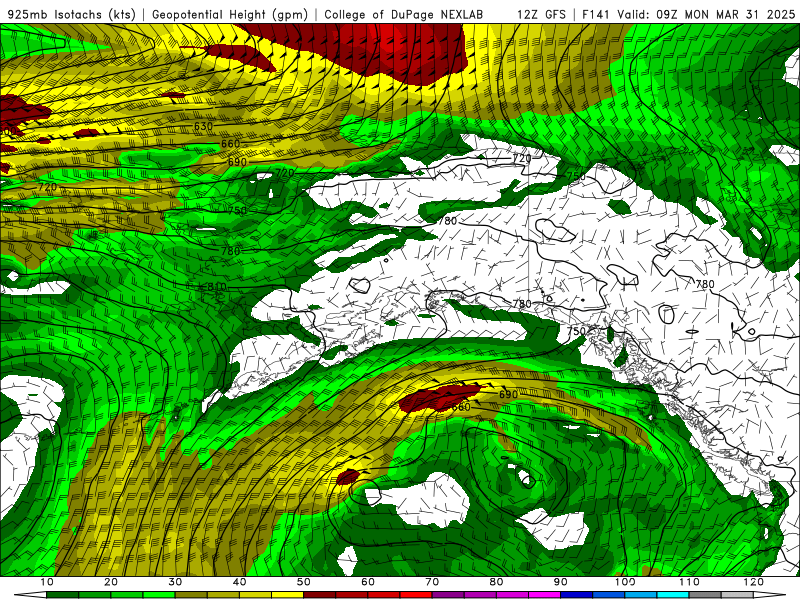Screen dimensions: 800x600
Task: Select the dark olive 30-35 kt legend swatch
Action: [x=191, y=595]
